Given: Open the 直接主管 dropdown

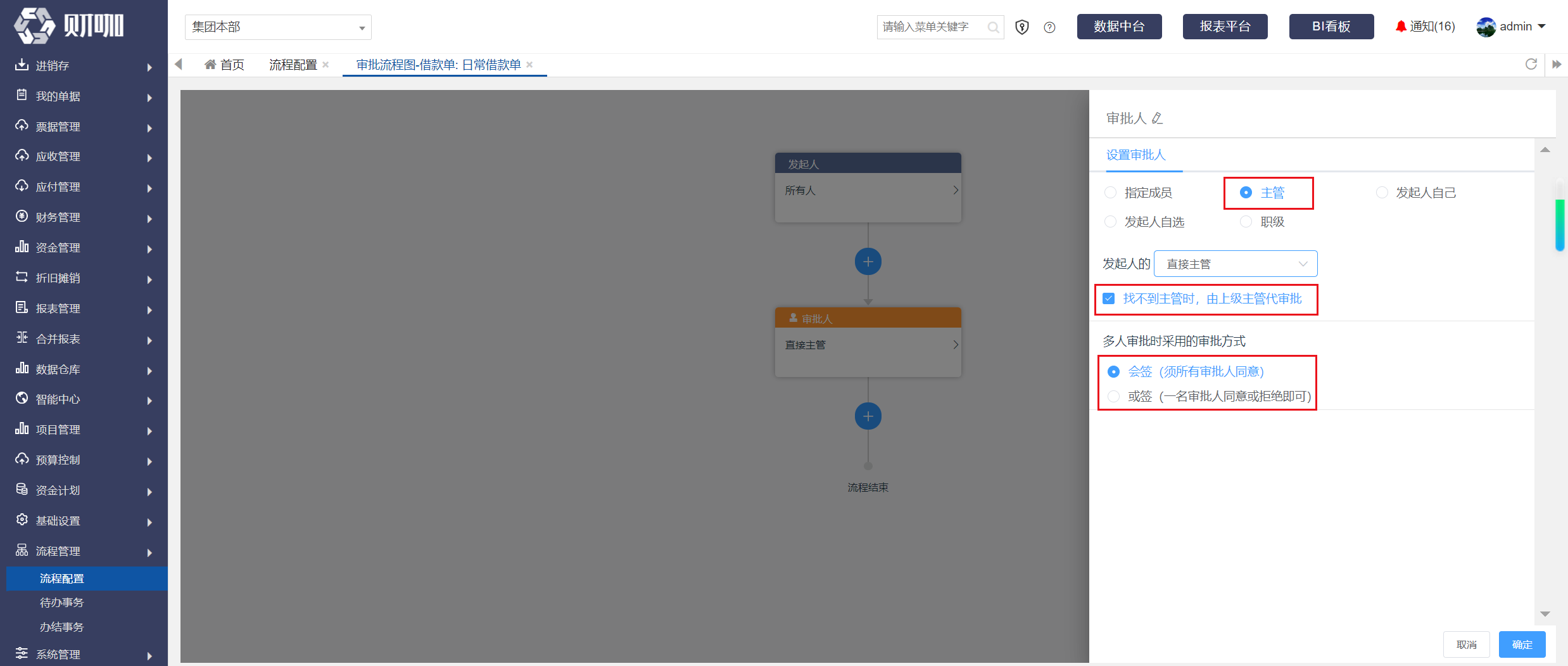Looking at the screenshot, I should [1235, 264].
